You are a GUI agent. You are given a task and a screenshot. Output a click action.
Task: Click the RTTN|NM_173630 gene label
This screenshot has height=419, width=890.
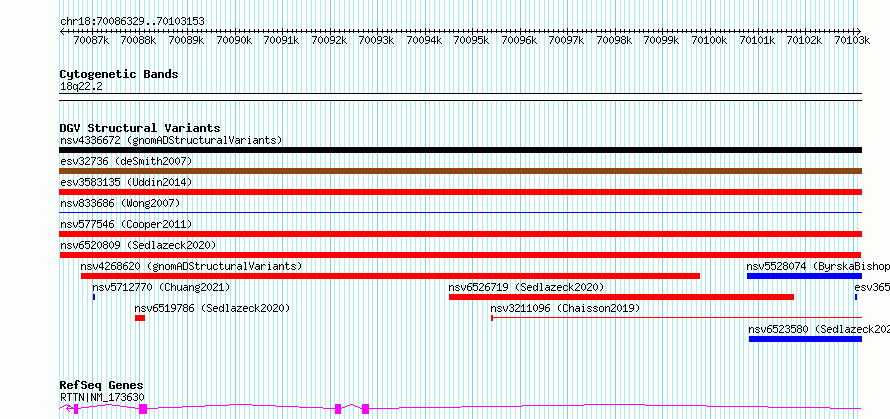pos(102,397)
